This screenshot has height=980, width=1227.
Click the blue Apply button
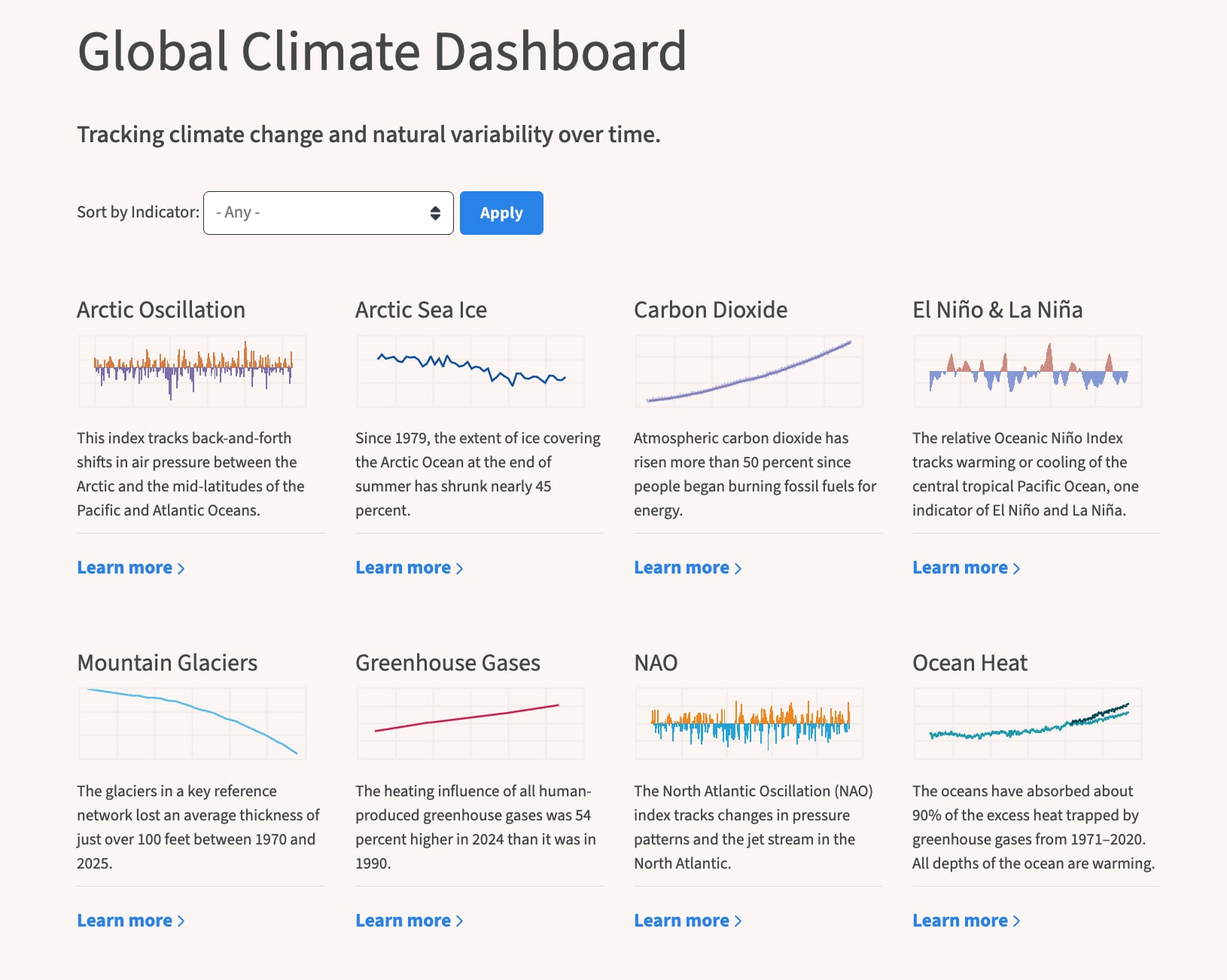[501, 213]
